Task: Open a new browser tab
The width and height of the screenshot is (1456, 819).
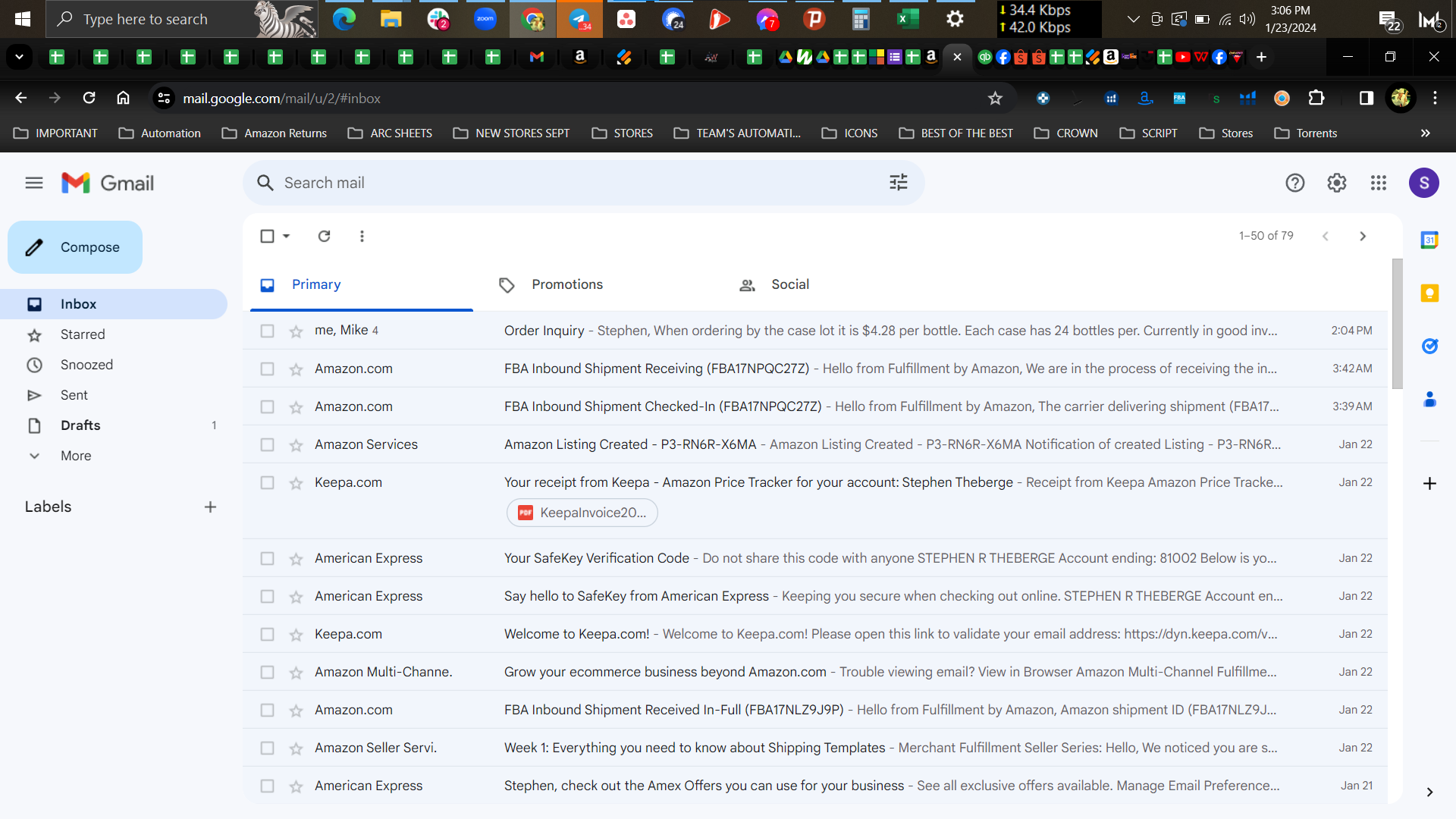Action: pos(1261,57)
